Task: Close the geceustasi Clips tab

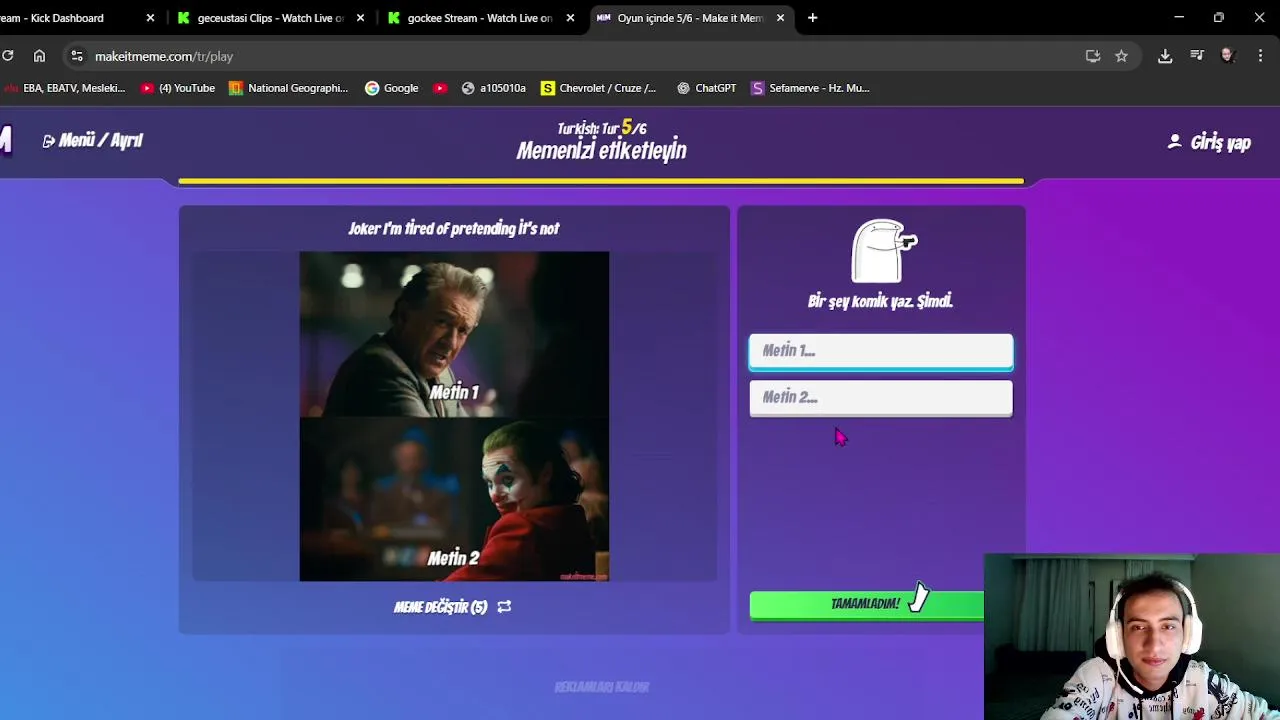Action: point(360,18)
